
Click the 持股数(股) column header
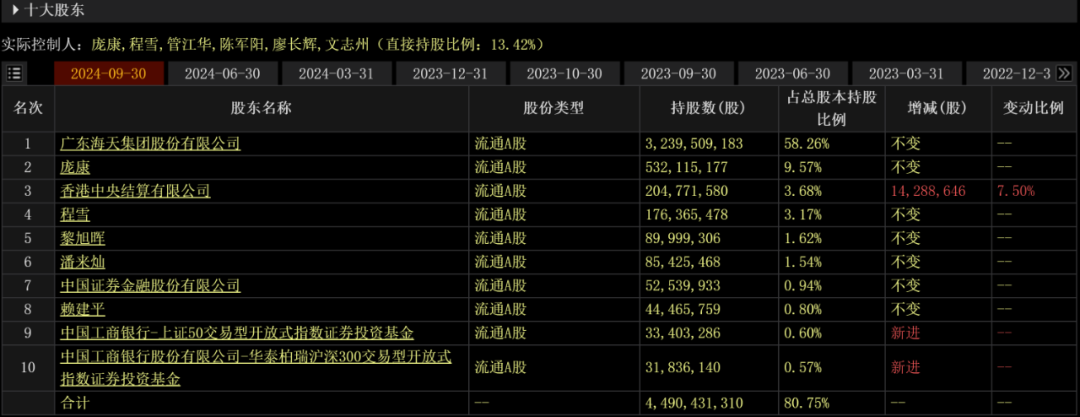[709, 108]
